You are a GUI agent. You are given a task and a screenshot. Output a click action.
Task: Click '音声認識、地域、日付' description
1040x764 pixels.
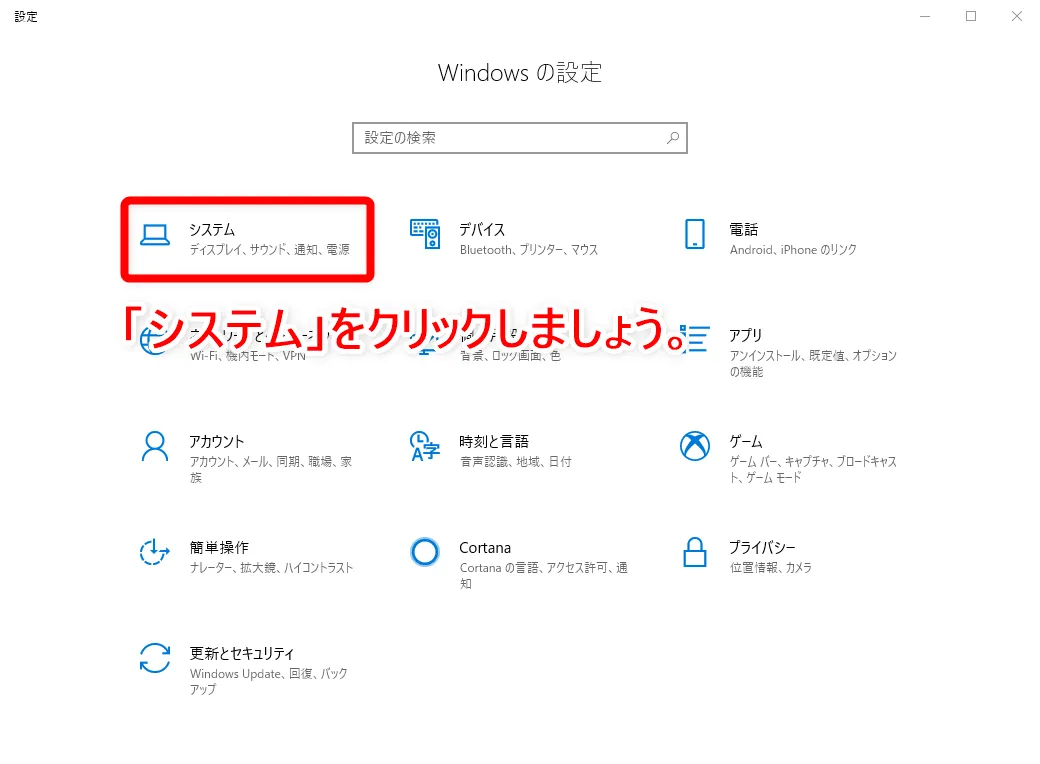pyautogui.click(x=515, y=462)
